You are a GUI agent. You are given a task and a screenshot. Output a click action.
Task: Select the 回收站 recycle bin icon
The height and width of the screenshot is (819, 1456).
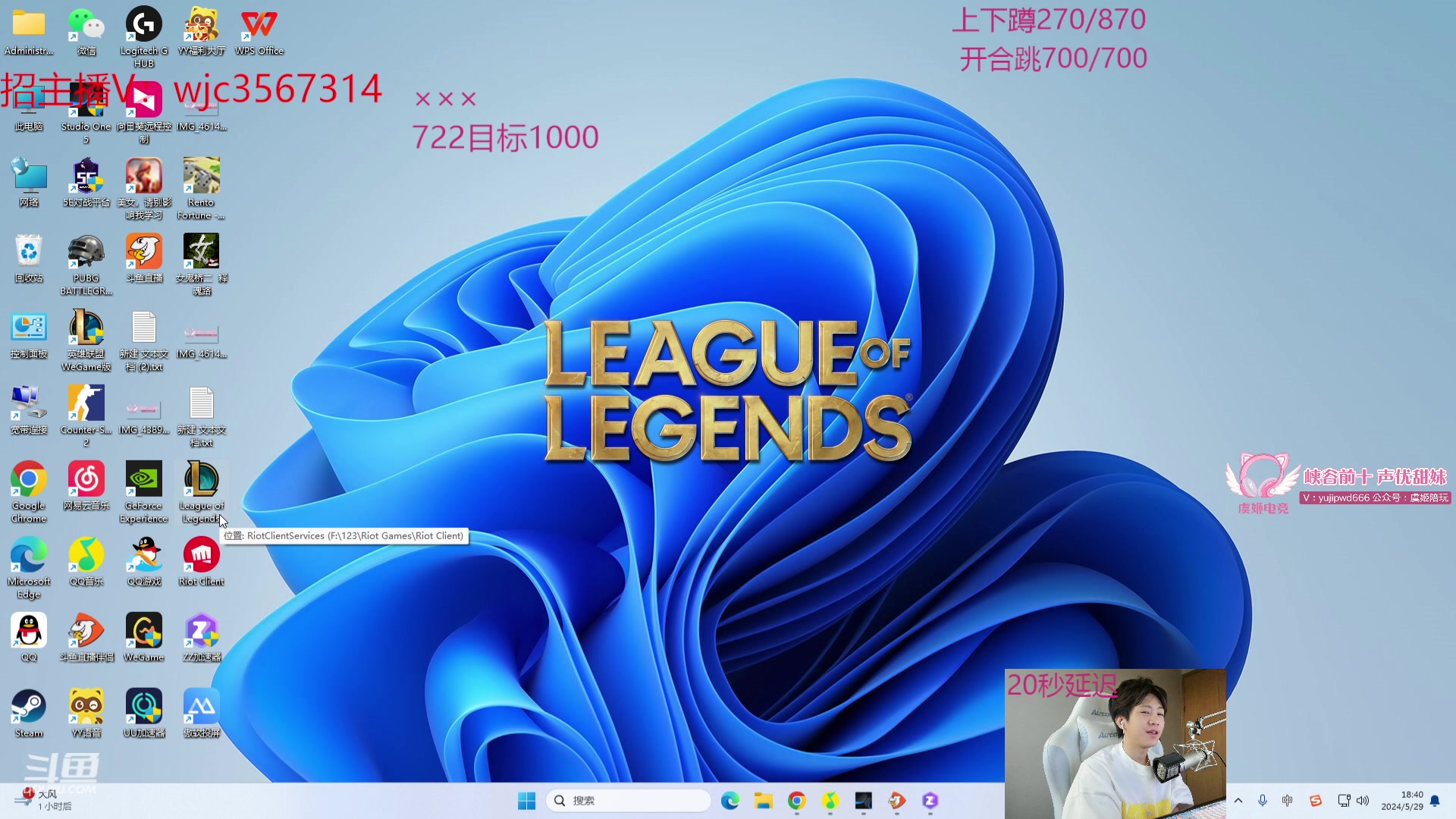[29, 258]
